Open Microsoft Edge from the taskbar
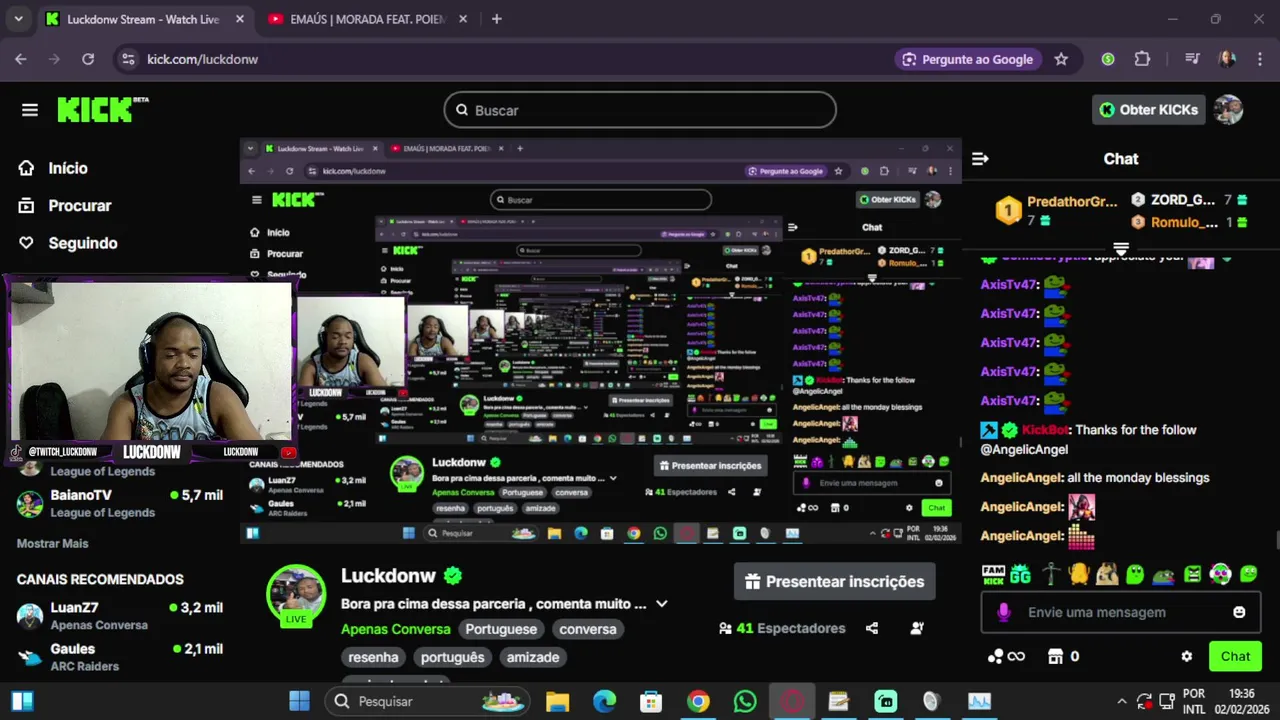The width and height of the screenshot is (1280, 720). (604, 701)
